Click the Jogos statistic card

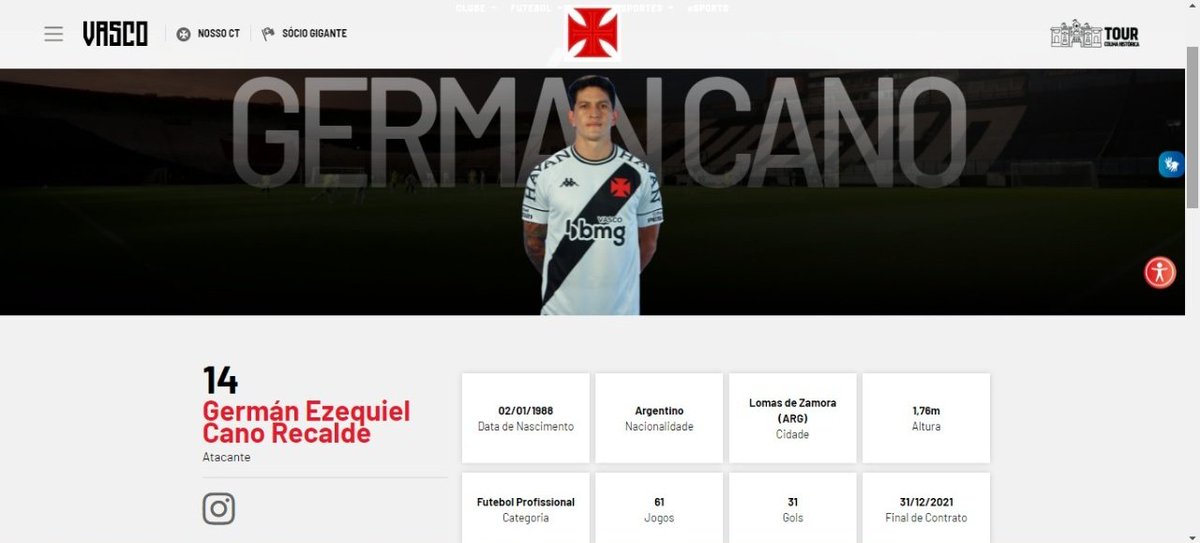(x=659, y=508)
